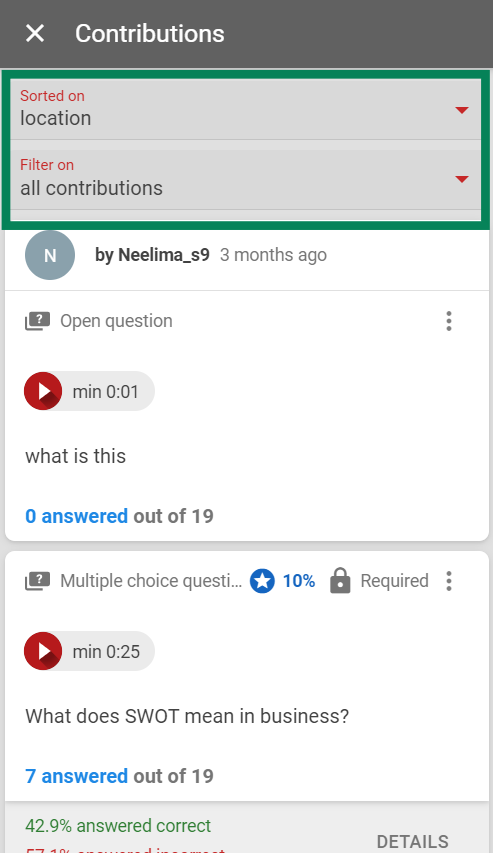View the 0 answered responses link
Image resolution: width=493 pixels, height=853 pixels.
tap(77, 516)
